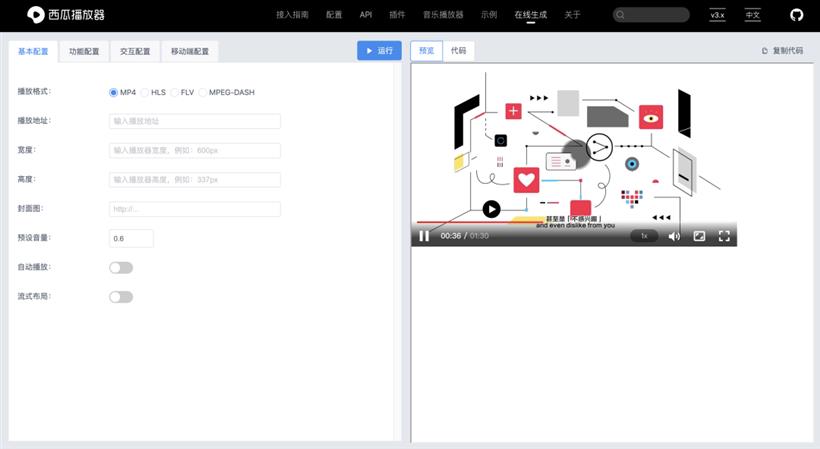The width and height of the screenshot is (820, 449).
Task: Pause the video with the pause button
Action: coord(424,236)
